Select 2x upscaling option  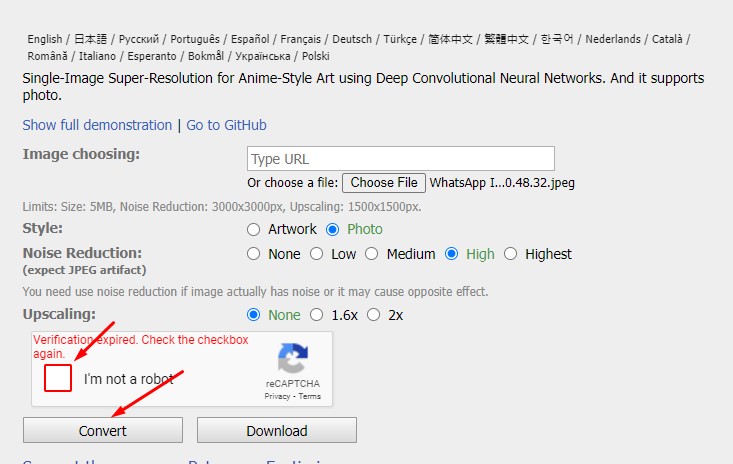pos(374,315)
